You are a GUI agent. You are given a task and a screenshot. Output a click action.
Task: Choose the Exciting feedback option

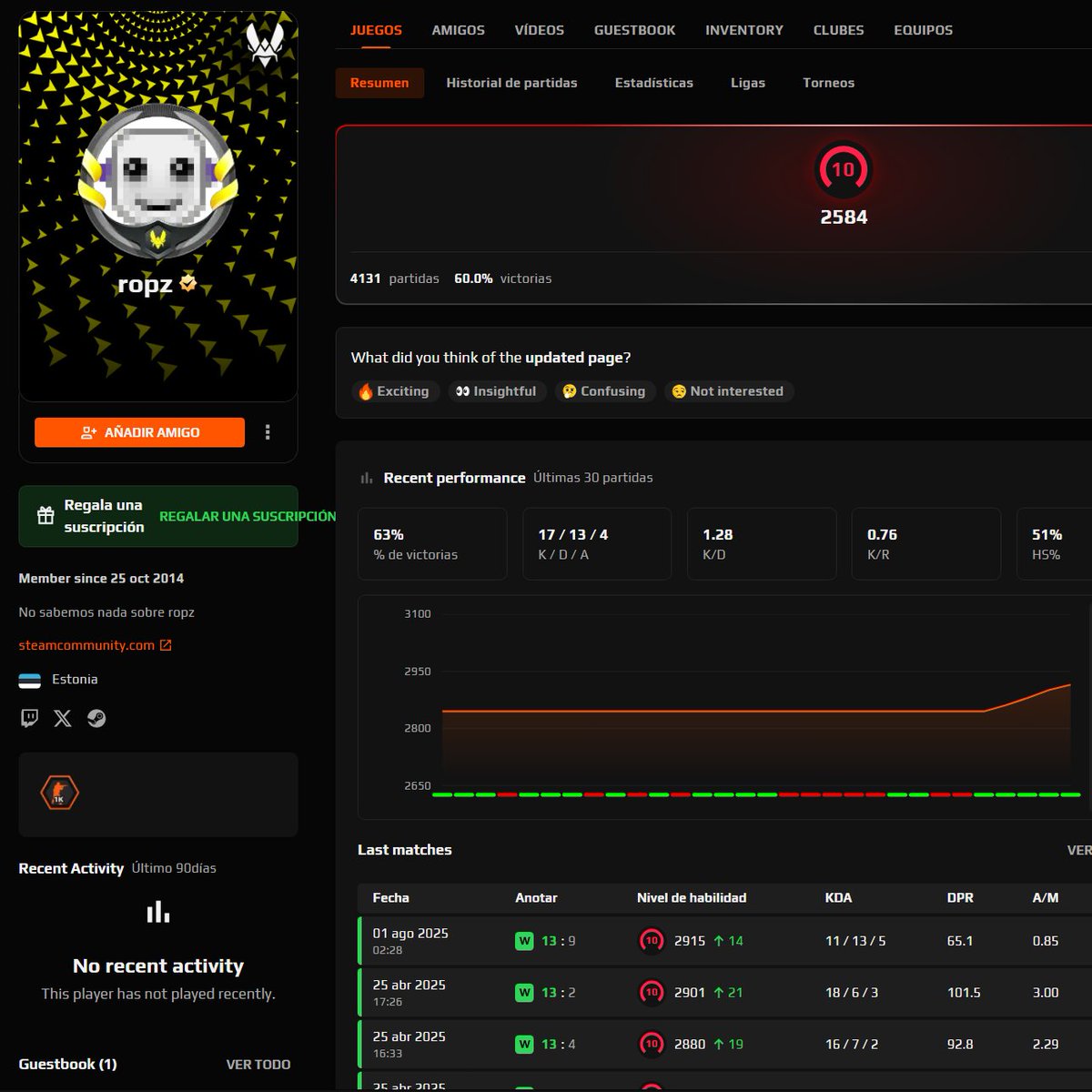coord(396,391)
